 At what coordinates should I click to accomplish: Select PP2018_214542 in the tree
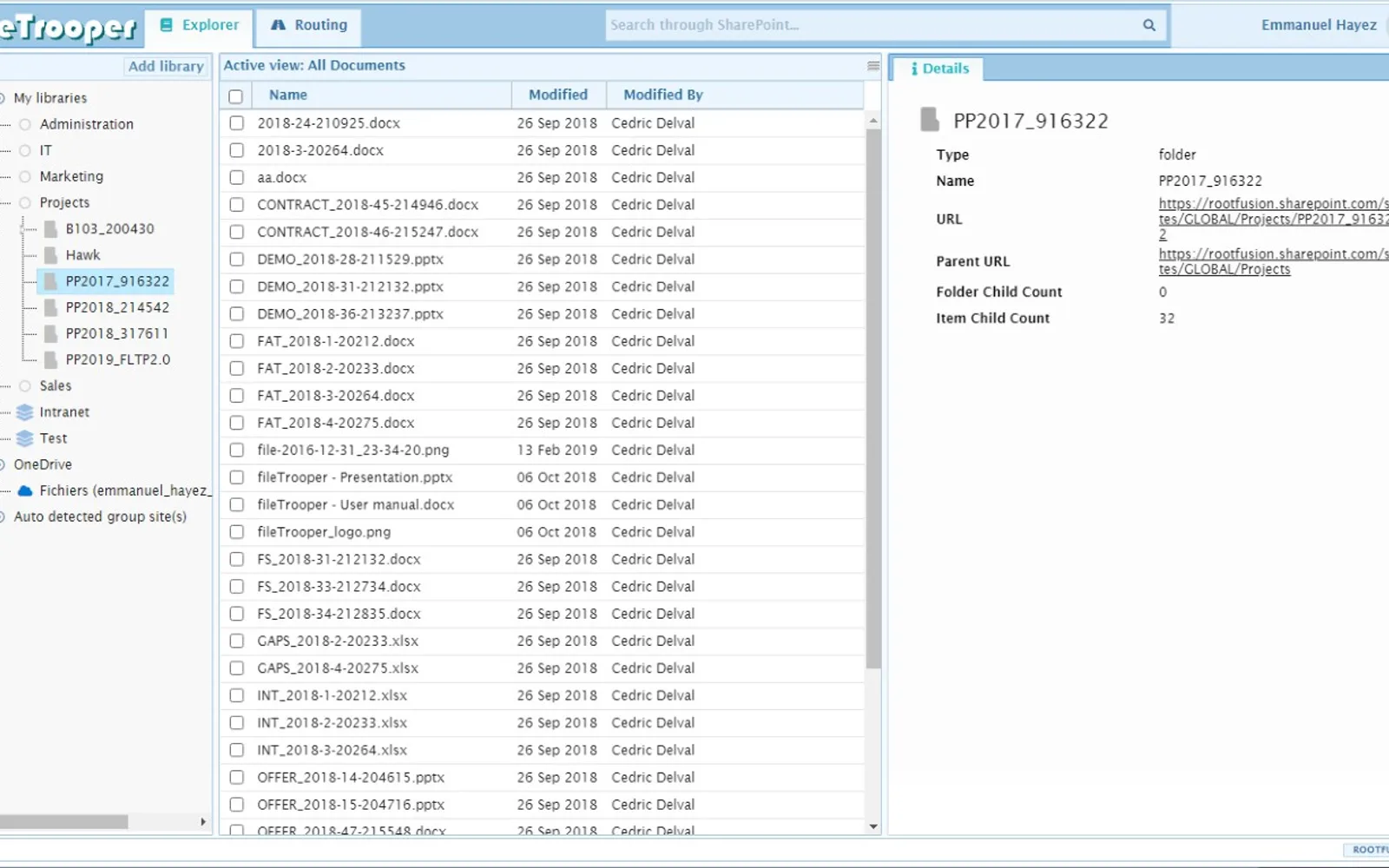pyautogui.click(x=117, y=307)
